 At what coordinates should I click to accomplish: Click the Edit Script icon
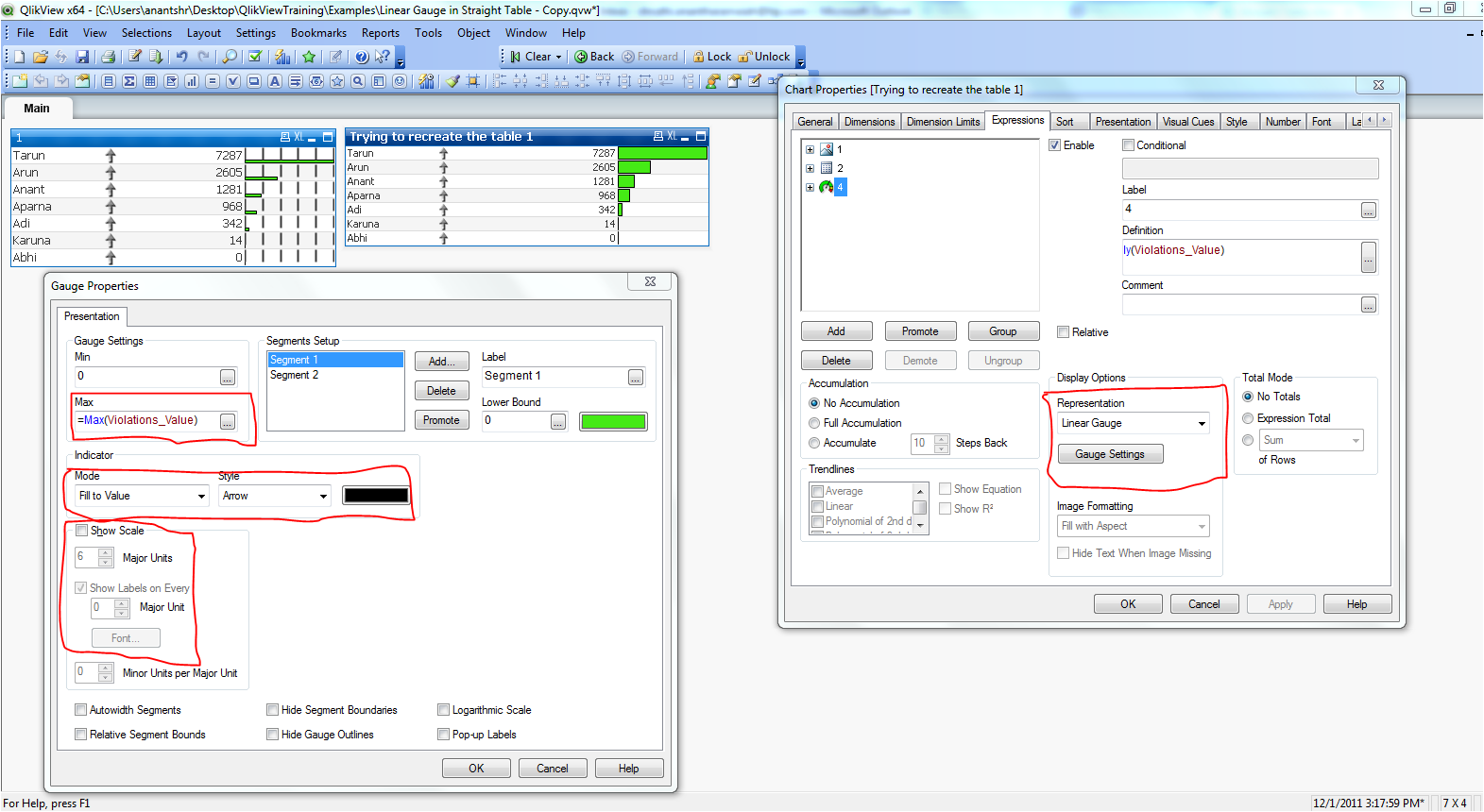point(135,57)
